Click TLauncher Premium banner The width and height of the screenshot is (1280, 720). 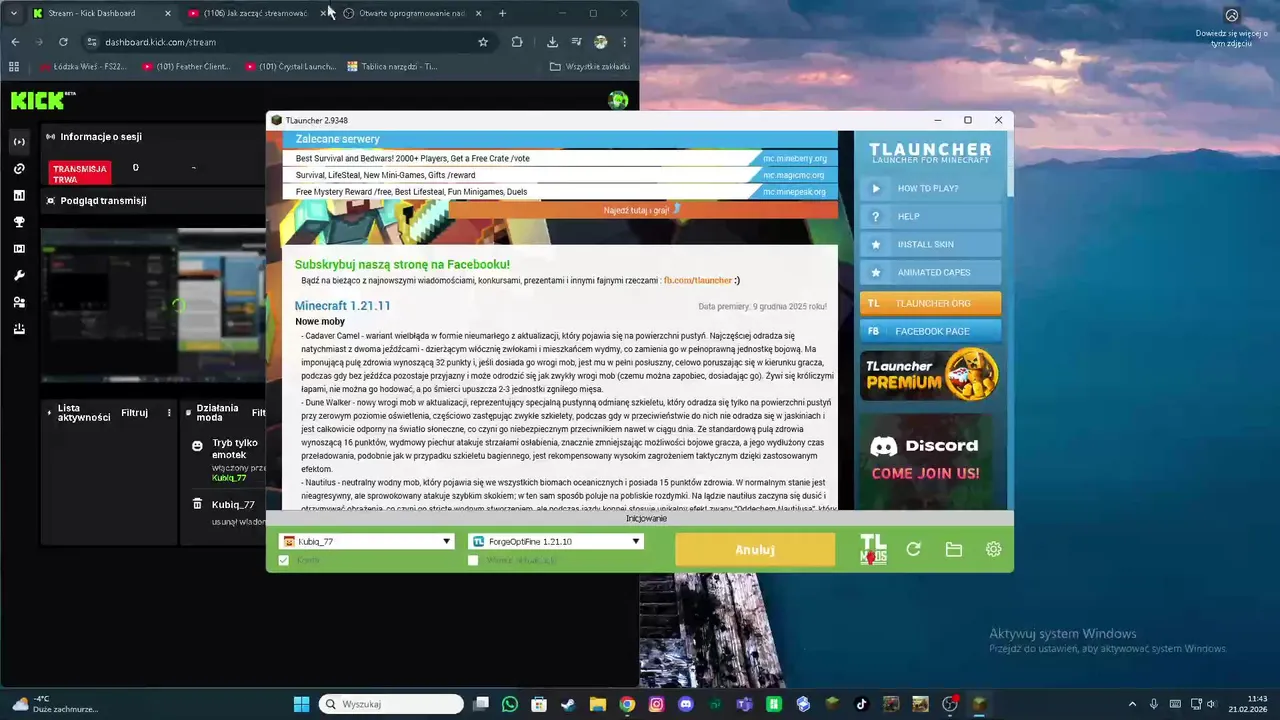(x=930, y=374)
